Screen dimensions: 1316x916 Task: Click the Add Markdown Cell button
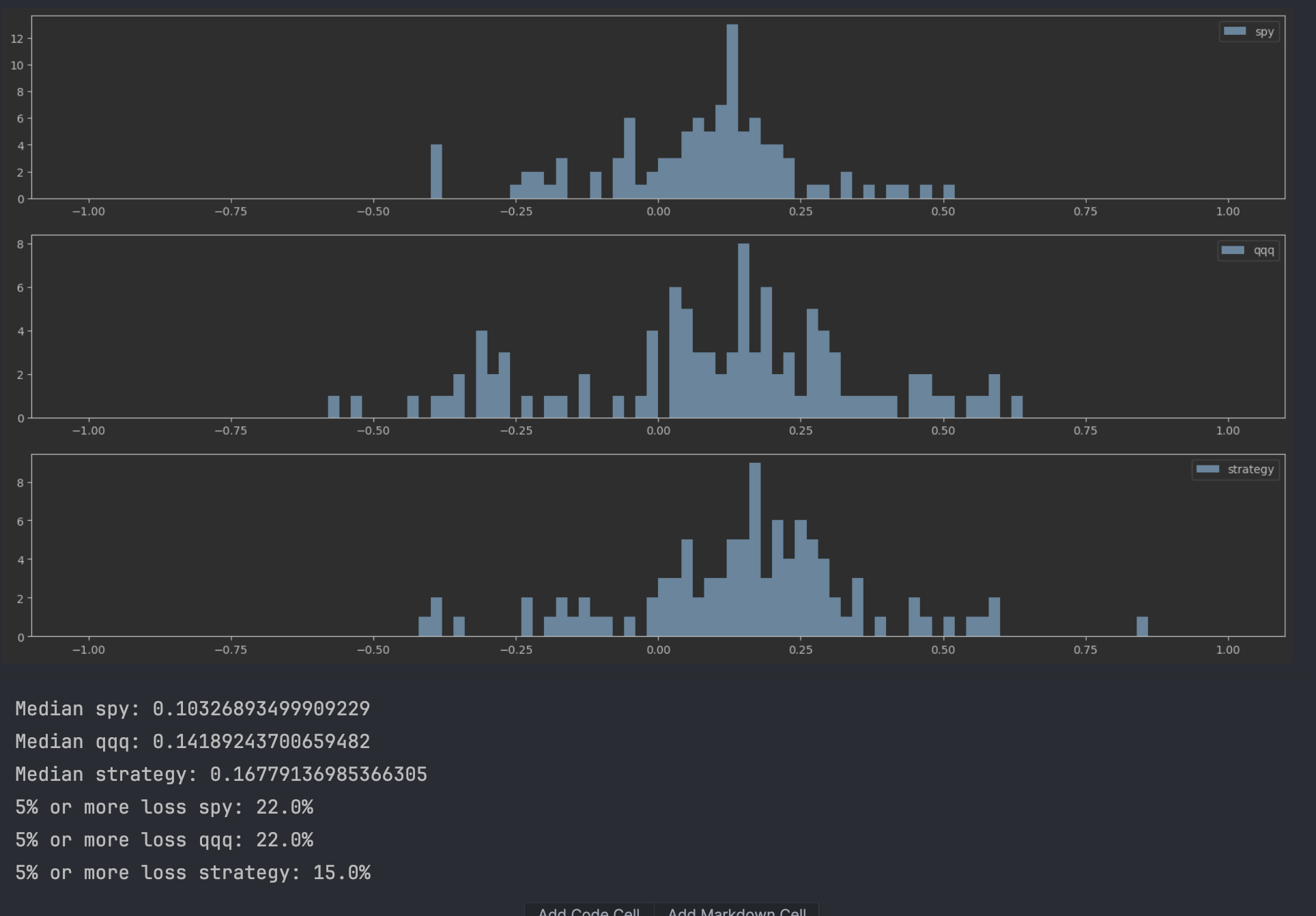tap(736, 911)
